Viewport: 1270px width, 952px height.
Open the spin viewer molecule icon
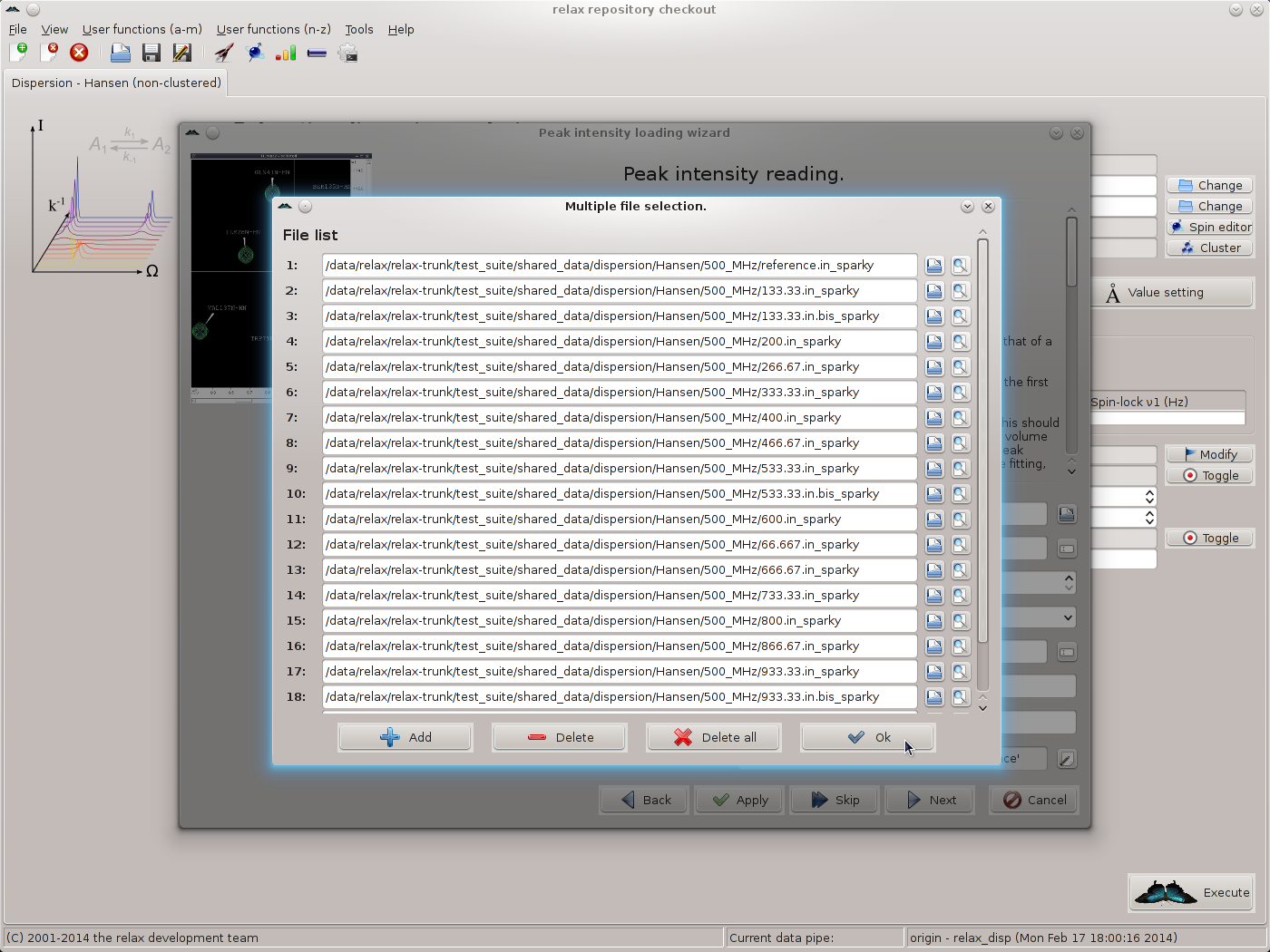(256, 53)
